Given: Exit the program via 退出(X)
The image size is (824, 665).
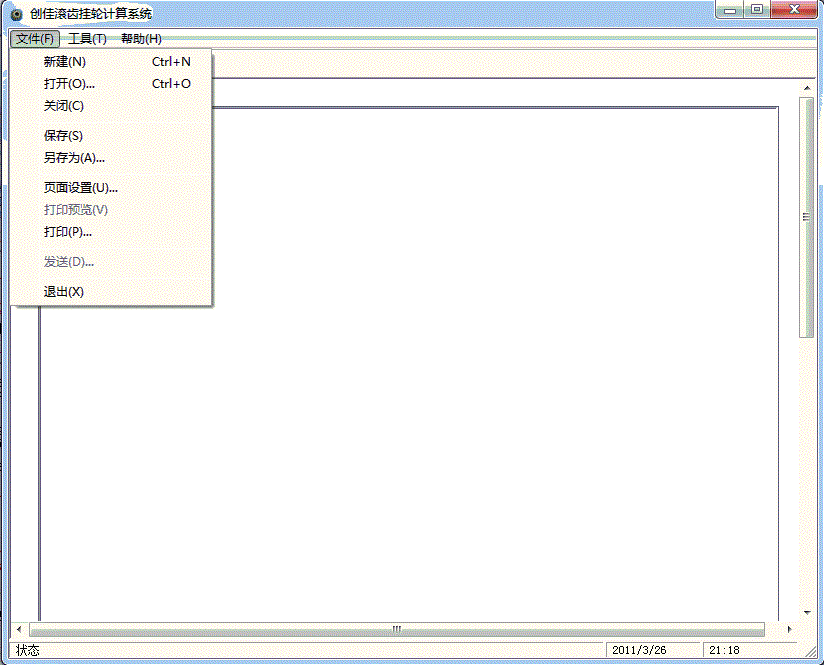Looking at the screenshot, I should [x=64, y=292].
